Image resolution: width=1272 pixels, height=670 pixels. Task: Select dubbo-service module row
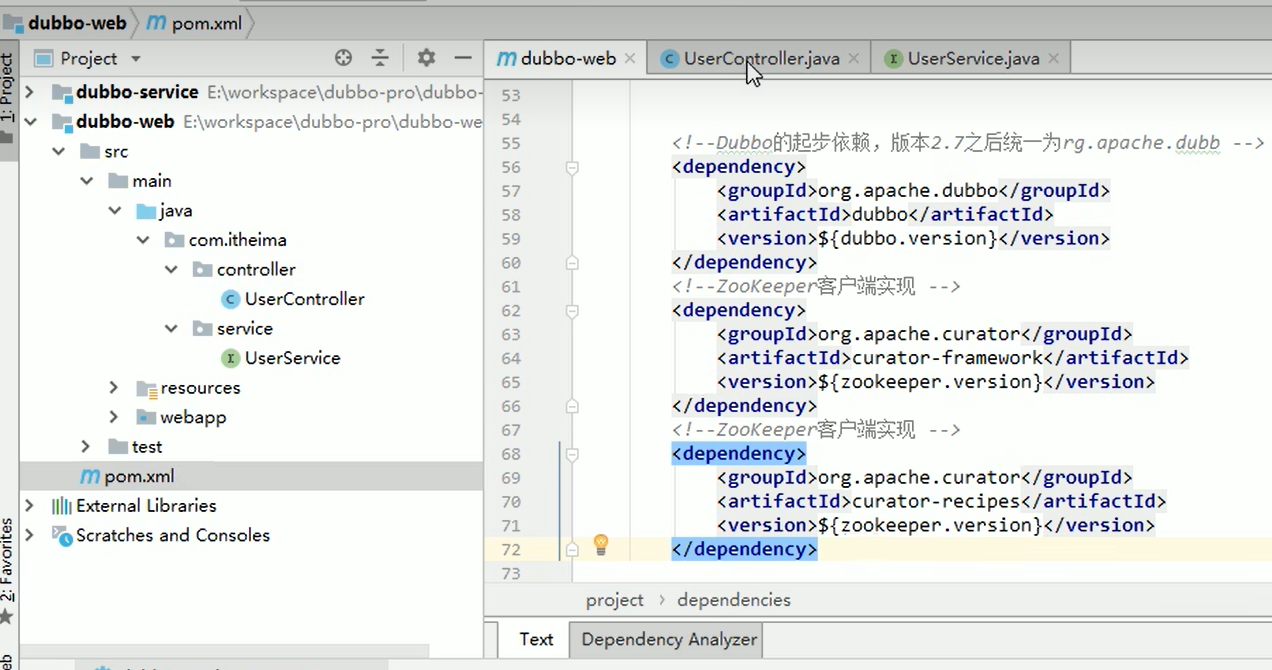(x=250, y=92)
